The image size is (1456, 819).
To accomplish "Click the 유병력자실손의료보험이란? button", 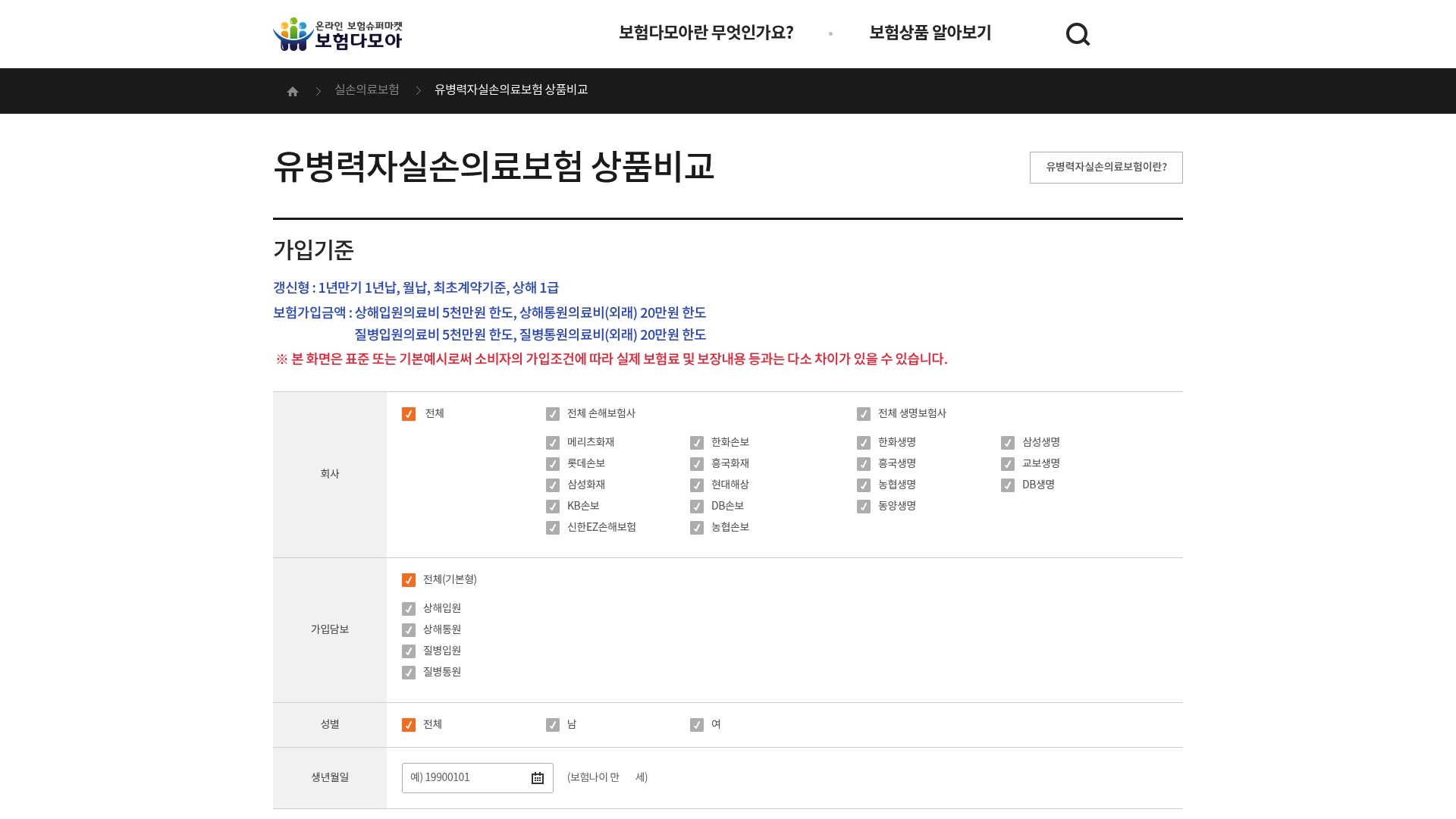I will point(1106,167).
